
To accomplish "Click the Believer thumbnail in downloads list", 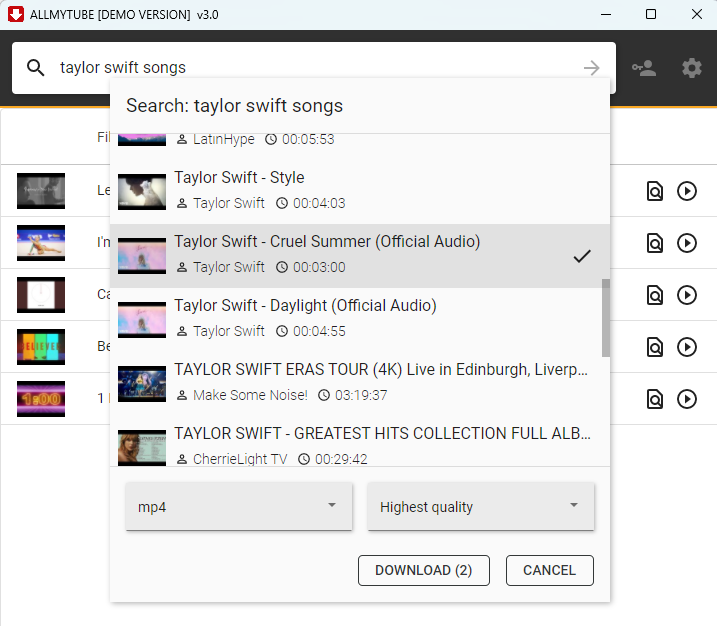I will click(41, 347).
